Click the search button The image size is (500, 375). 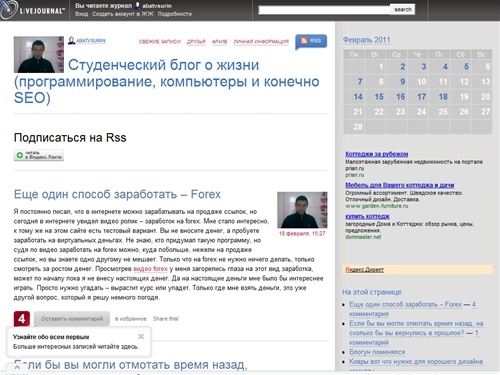403,9
